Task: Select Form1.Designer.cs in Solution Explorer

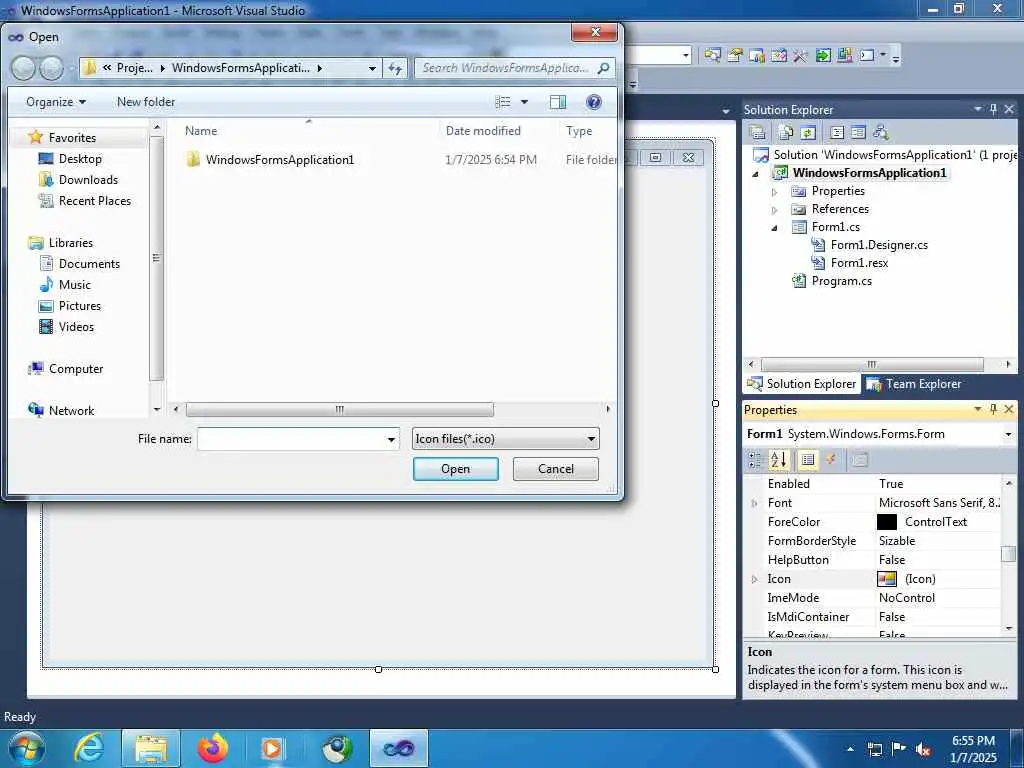Action: point(879,245)
